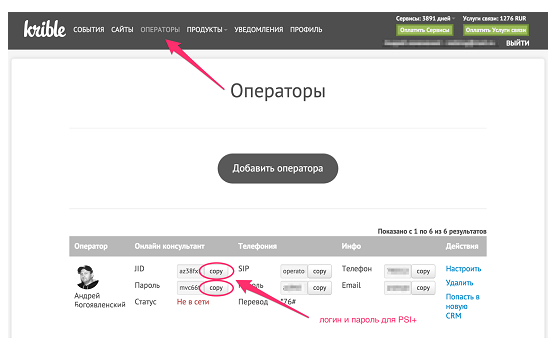Click the Krible logo
560x362 pixels.
coord(45,29)
